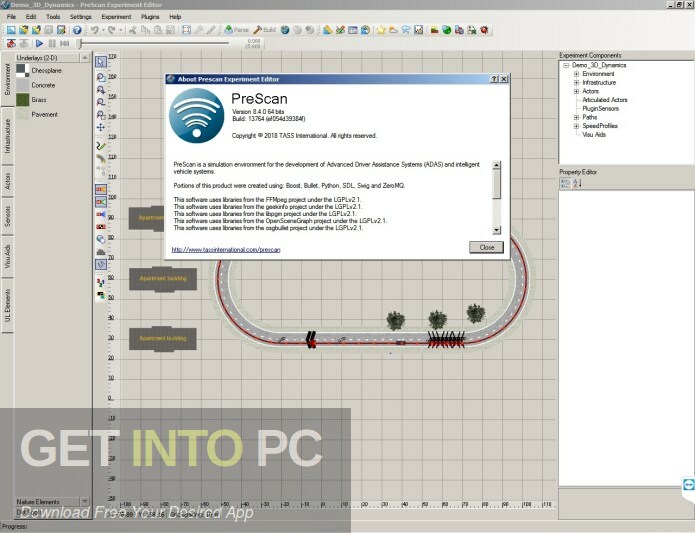695x533 pixels.
Task: Select Articulated Actors in tree
Action: pos(605,100)
